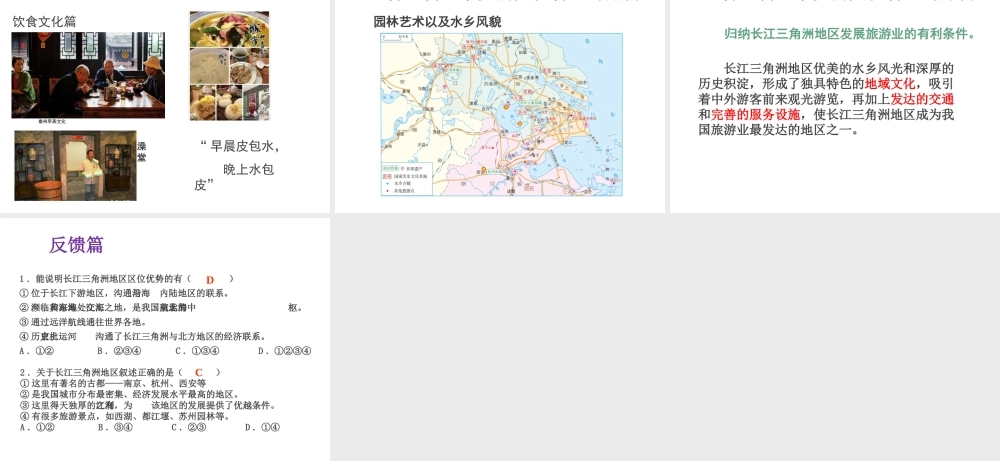Click the 澡堂 label beside the bathhouse photo
This screenshot has height=461, width=1000.
click(x=142, y=152)
